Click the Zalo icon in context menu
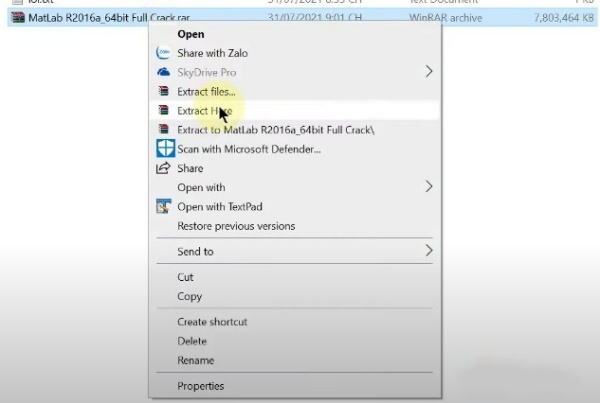 163,52
